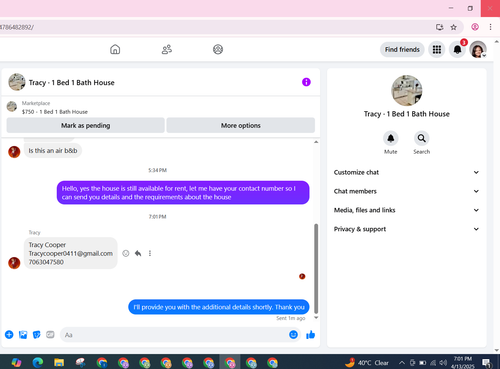Viewport: 500px width, 369px height.
Task: Open Chrome three-dot menu
Action: coord(490,27)
